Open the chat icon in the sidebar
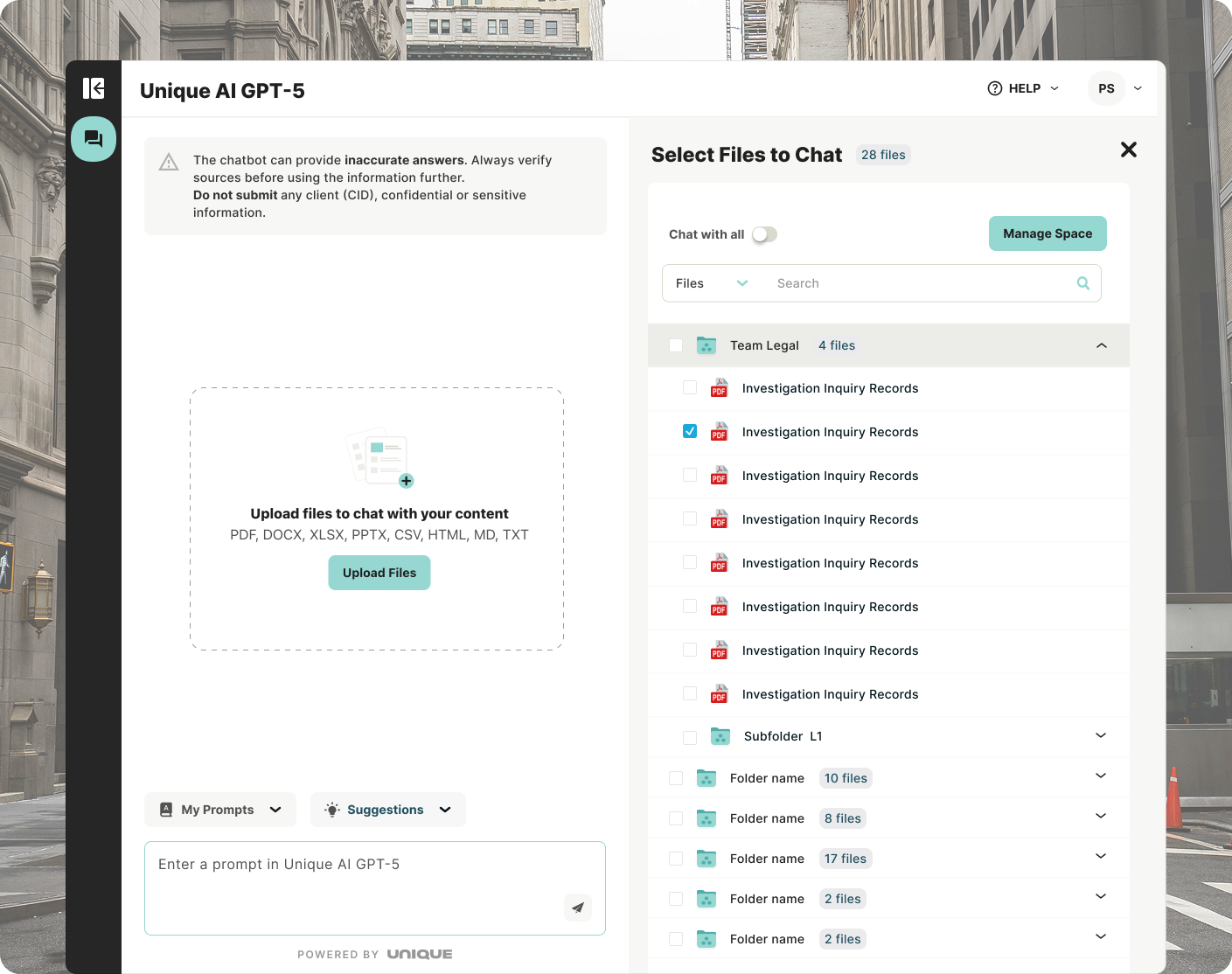The height and width of the screenshot is (974, 1232). coord(94,139)
